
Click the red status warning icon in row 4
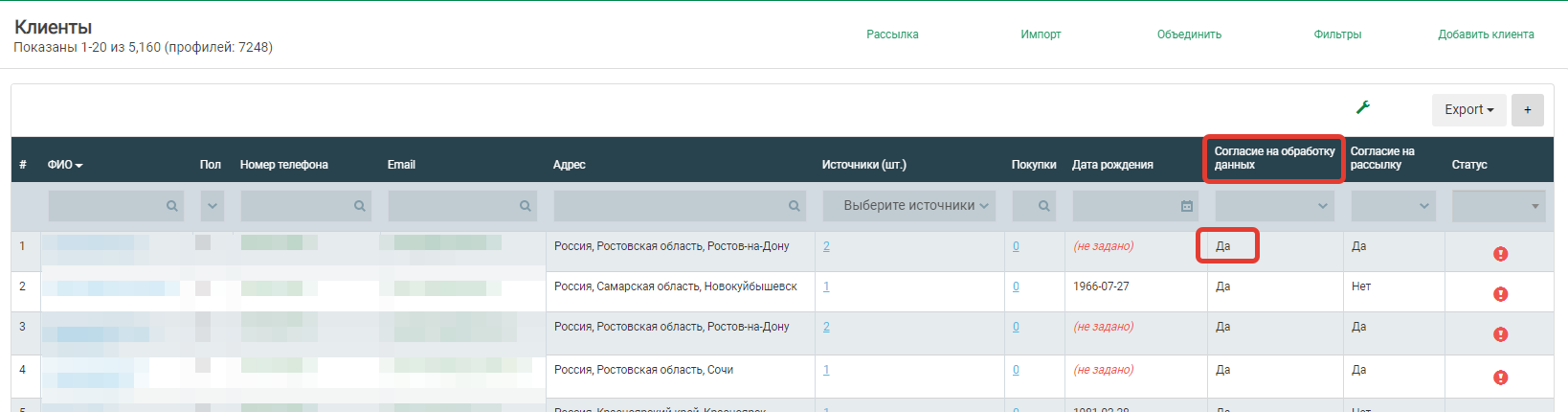(x=1500, y=378)
